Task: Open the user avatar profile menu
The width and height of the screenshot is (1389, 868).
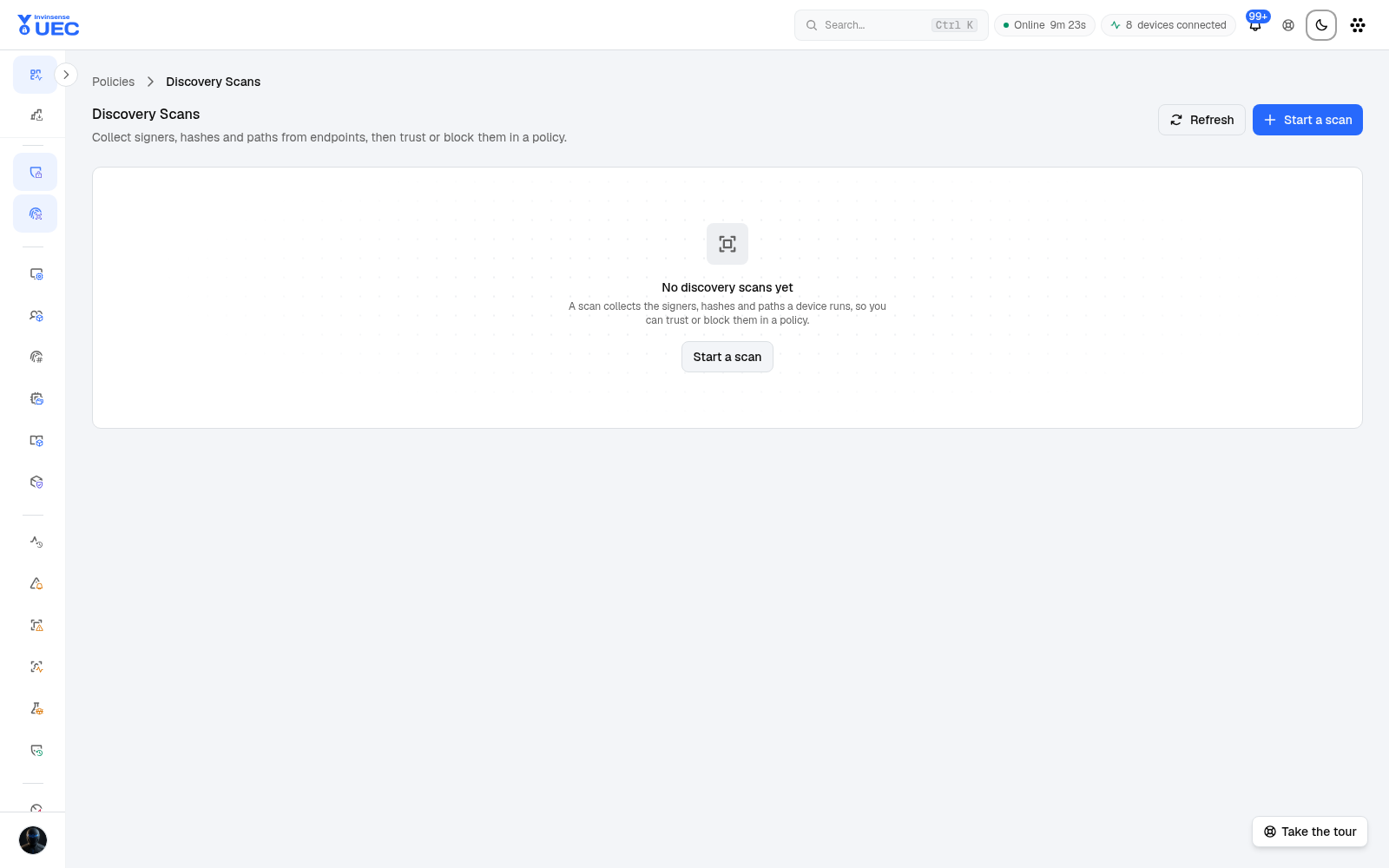Action: tap(33, 840)
